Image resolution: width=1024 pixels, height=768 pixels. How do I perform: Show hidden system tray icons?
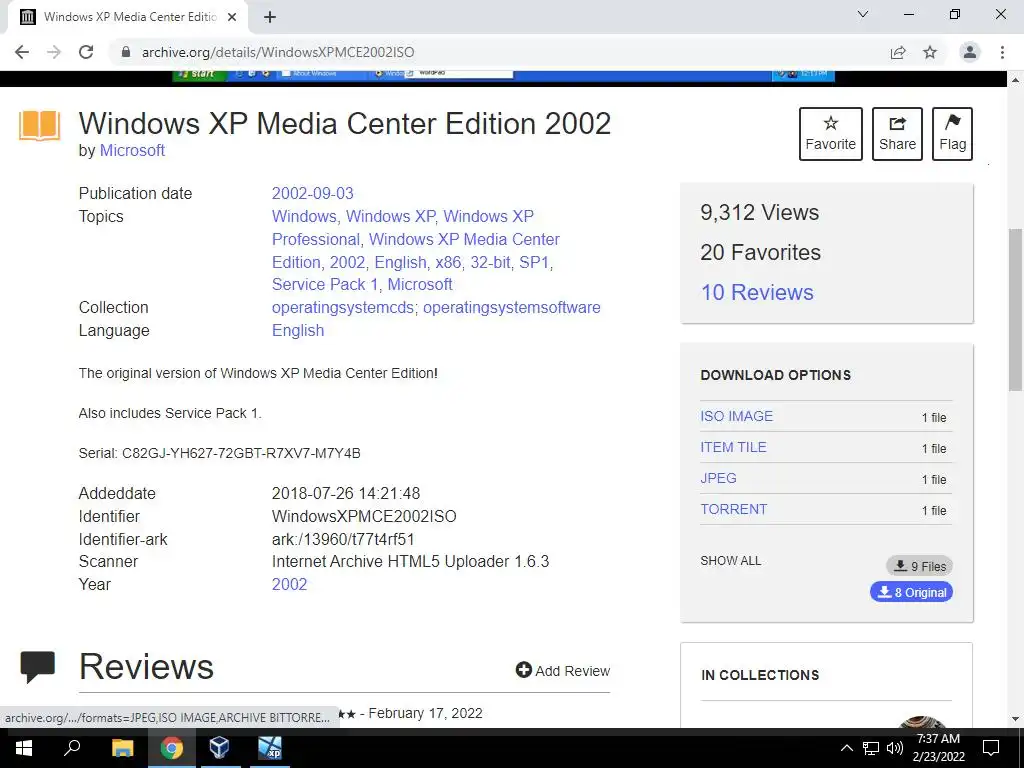(846, 748)
